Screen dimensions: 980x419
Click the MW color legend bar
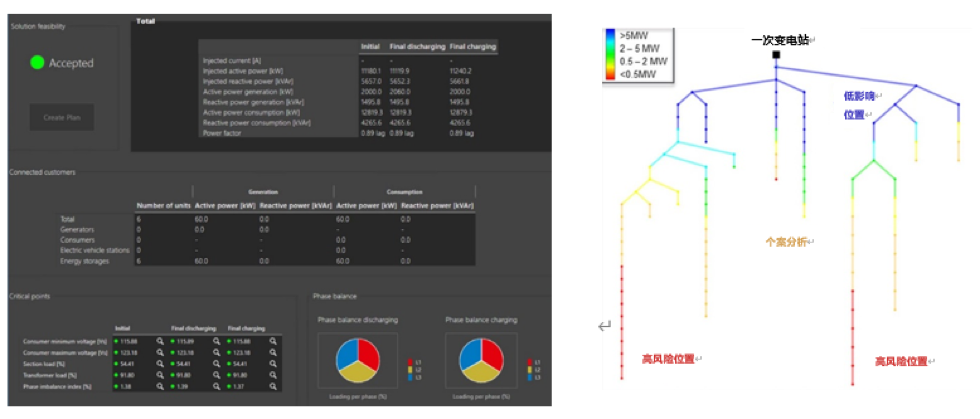pyautogui.click(x=611, y=53)
